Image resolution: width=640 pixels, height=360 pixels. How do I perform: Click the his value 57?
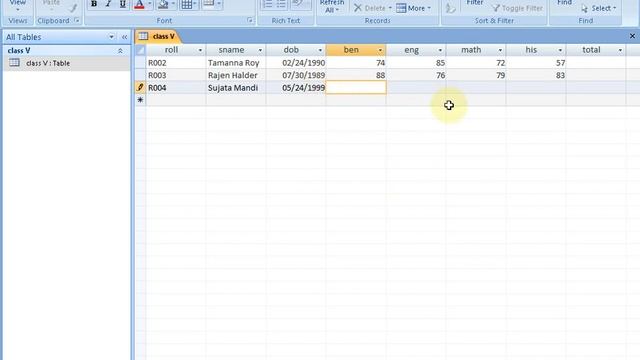click(x=536, y=63)
